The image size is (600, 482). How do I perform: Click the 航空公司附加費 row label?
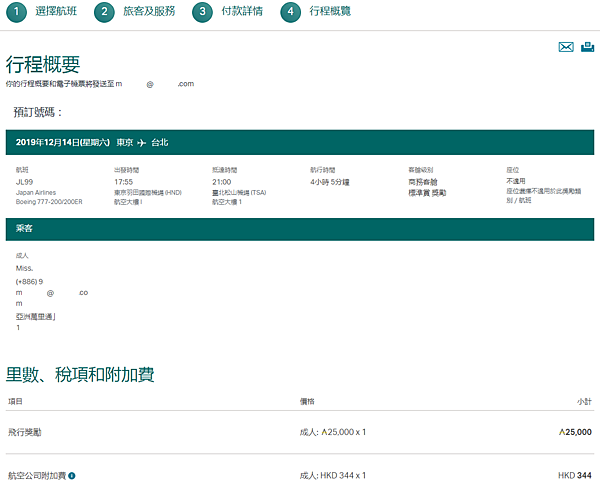(37, 475)
